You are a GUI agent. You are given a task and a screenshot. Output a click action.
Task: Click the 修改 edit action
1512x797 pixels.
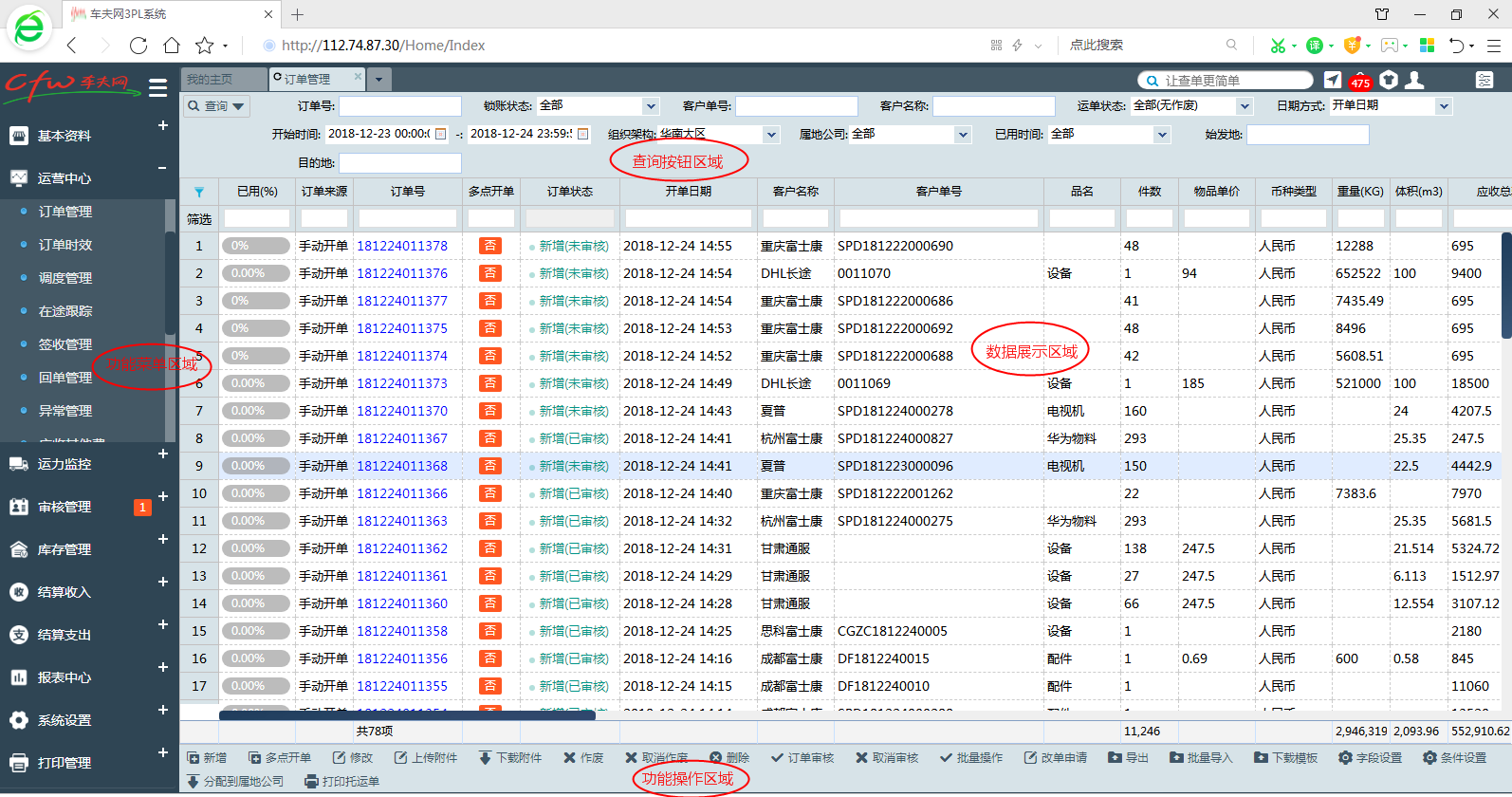tap(353, 758)
